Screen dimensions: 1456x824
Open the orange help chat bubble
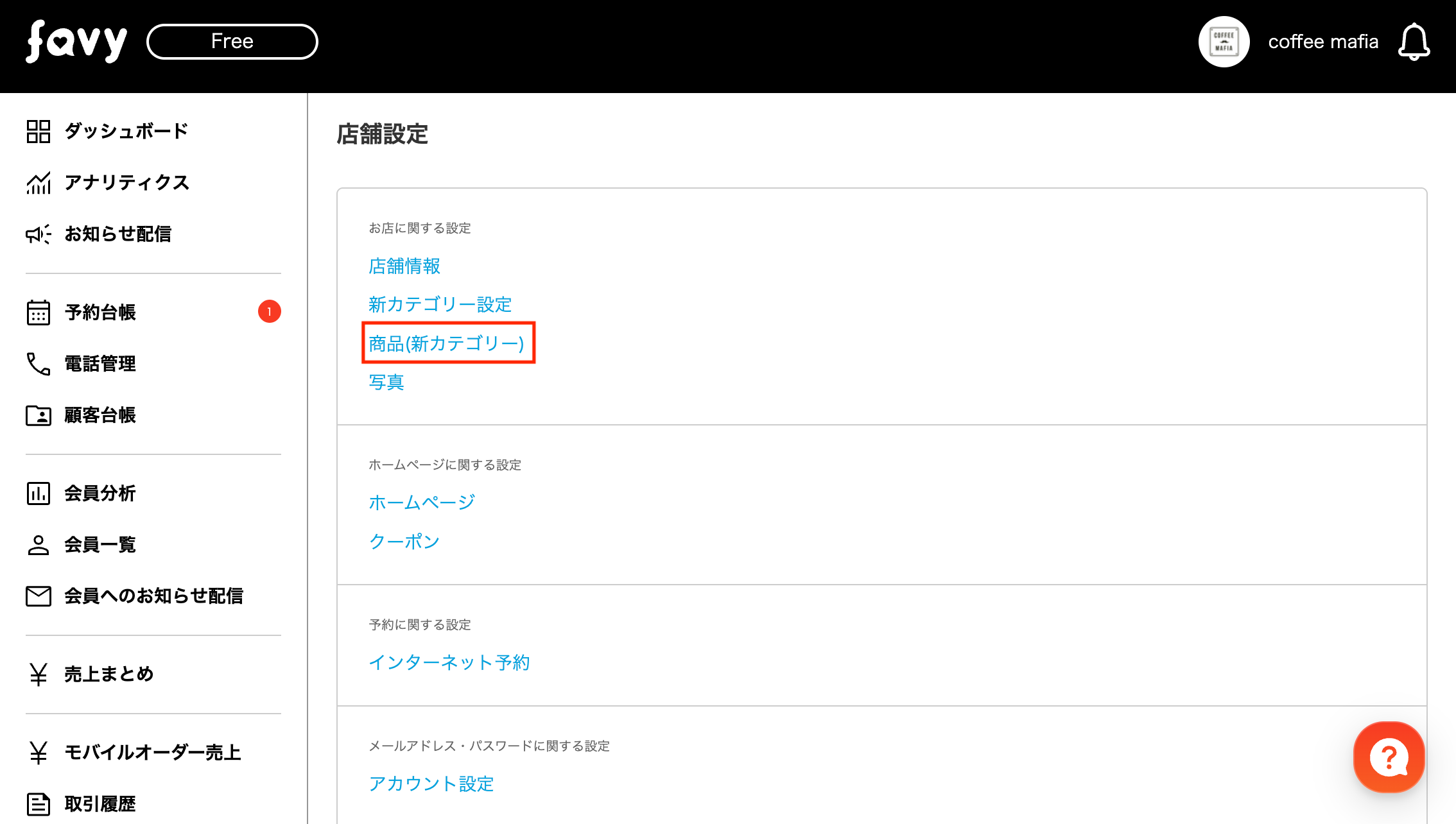[1389, 757]
